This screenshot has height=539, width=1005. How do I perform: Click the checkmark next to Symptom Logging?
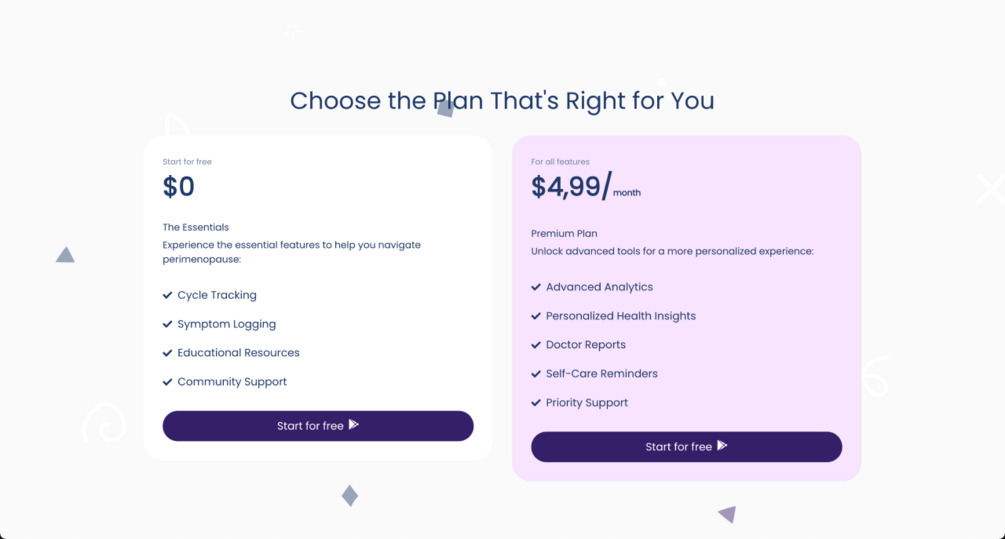[x=167, y=325]
